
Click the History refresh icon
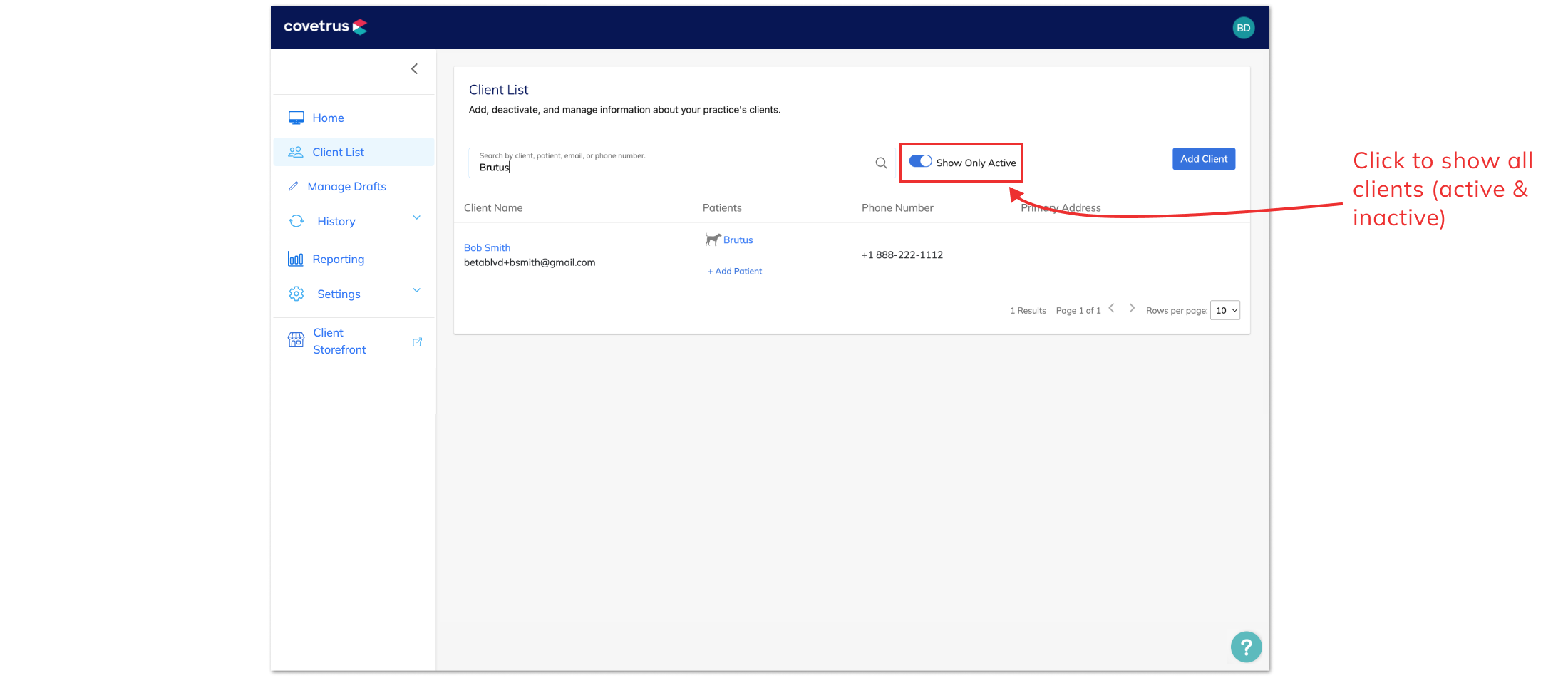click(x=296, y=221)
